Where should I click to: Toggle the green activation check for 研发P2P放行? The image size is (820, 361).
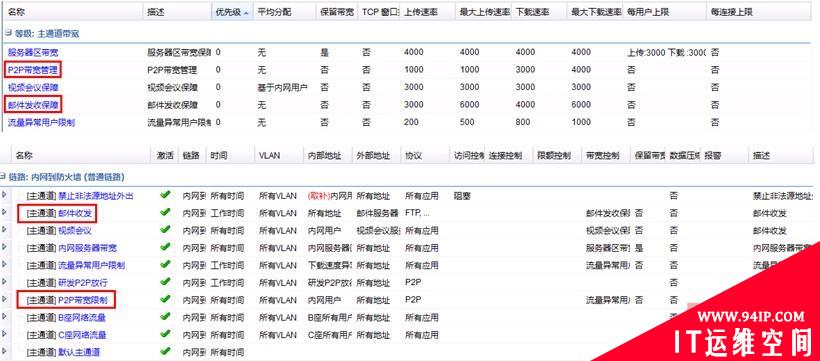[x=165, y=281]
